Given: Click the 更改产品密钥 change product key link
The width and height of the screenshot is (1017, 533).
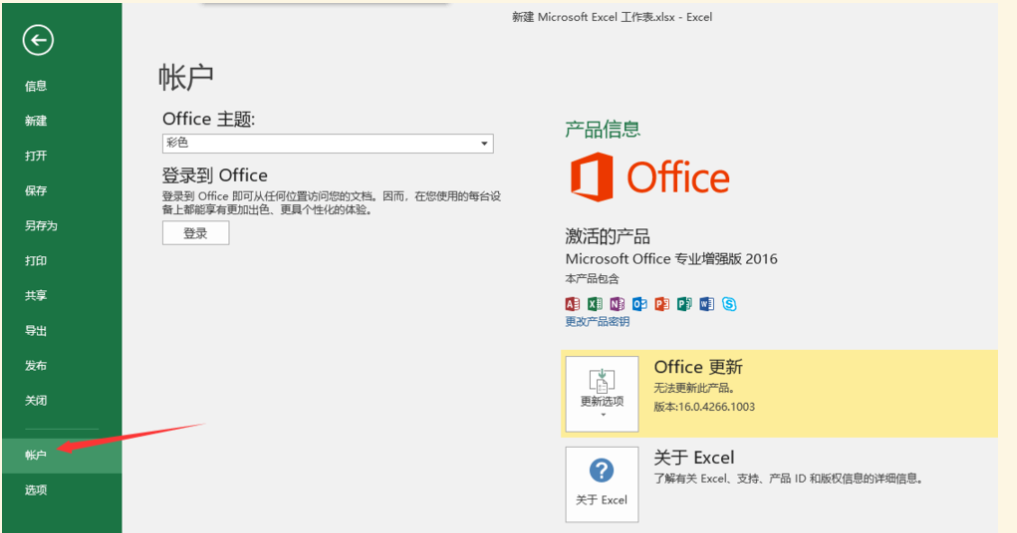Looking at the screenshot, I should [x=597, y=322].
